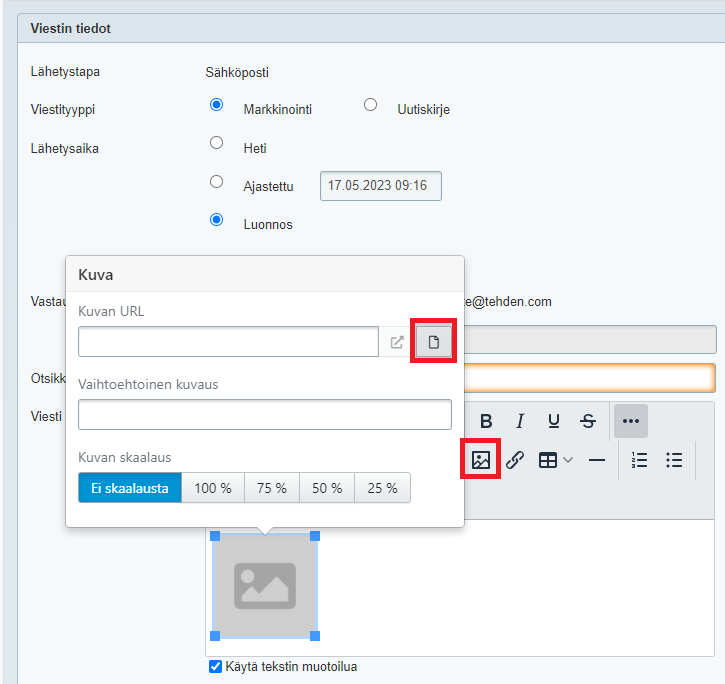725x684 pixels.
Task: Toggle strikethrough text formatting
Action: click(x=588, y=421)
